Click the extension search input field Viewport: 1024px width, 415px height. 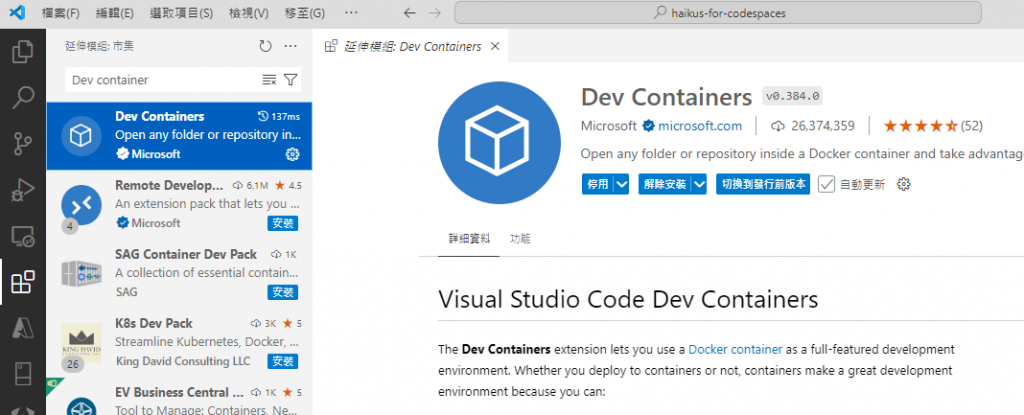tap(160, 80)
